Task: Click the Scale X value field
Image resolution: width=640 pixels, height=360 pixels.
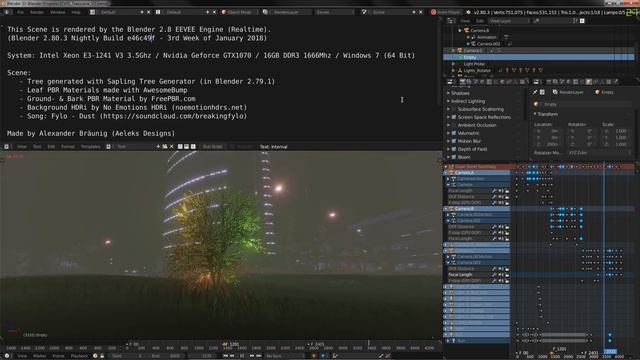Action: (x=616, y=131)
